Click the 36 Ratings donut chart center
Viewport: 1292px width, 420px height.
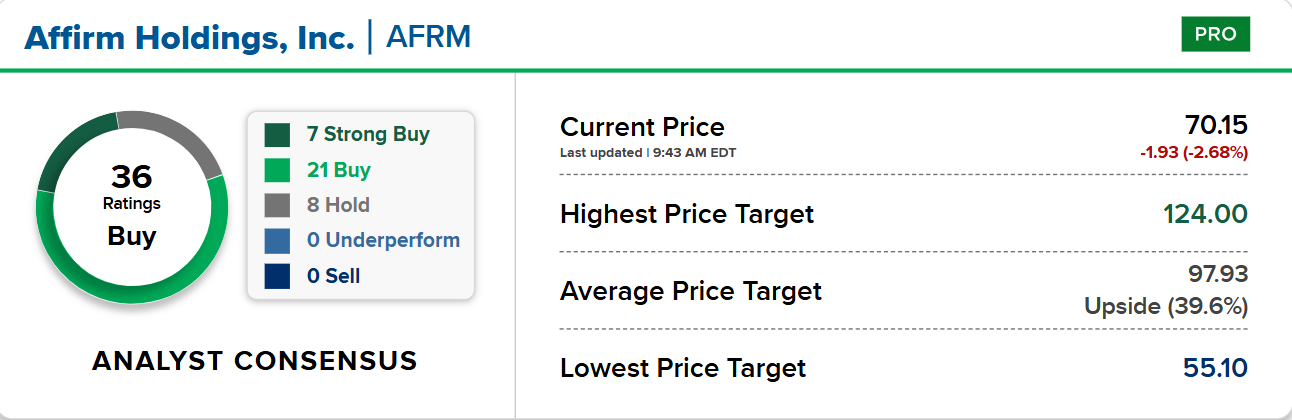[132, 207]
